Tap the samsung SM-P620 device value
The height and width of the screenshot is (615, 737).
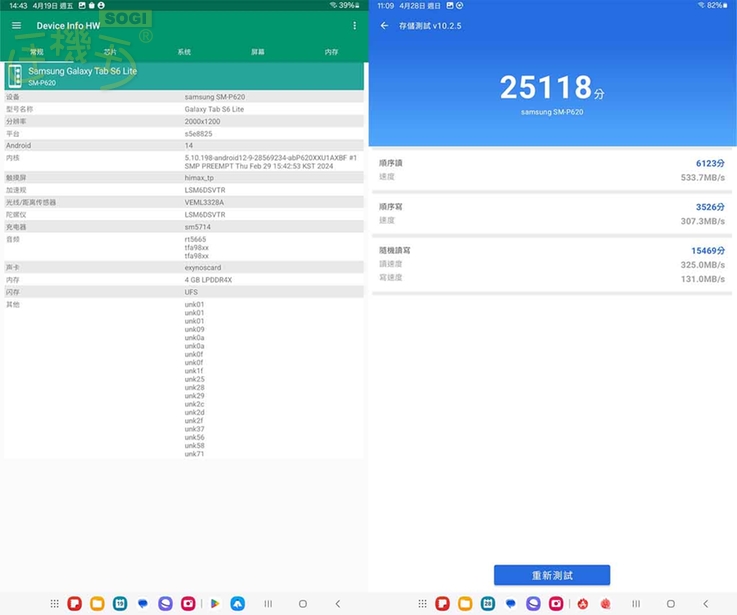coord(215,97)
